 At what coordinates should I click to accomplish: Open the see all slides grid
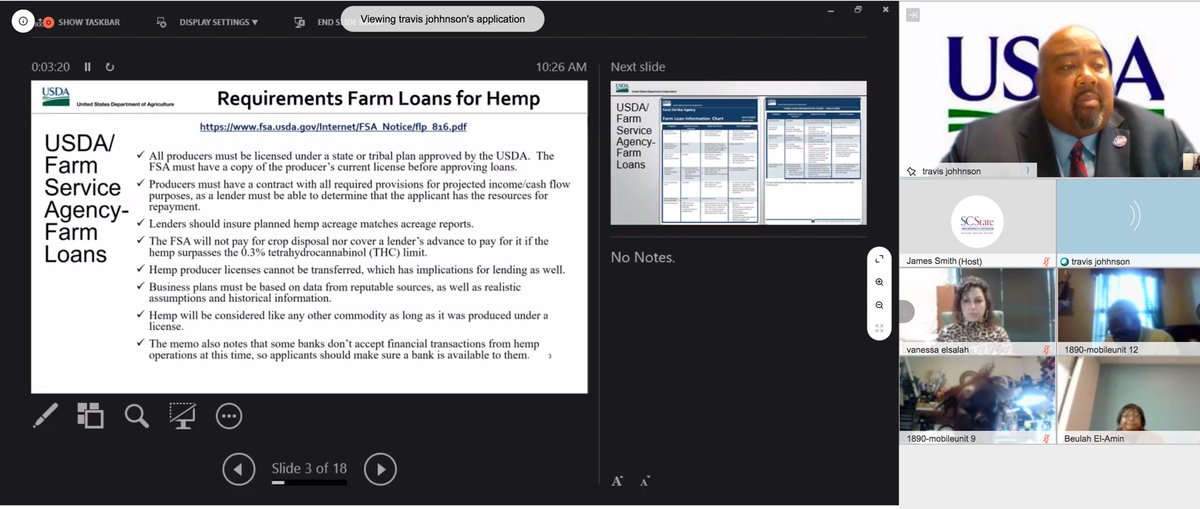[91, 415]
